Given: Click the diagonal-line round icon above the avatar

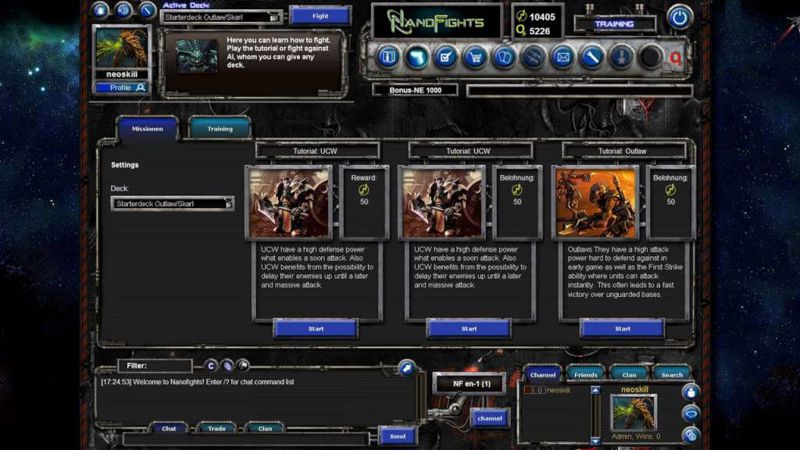Looking at the screenshot, I should pos(147,10).
